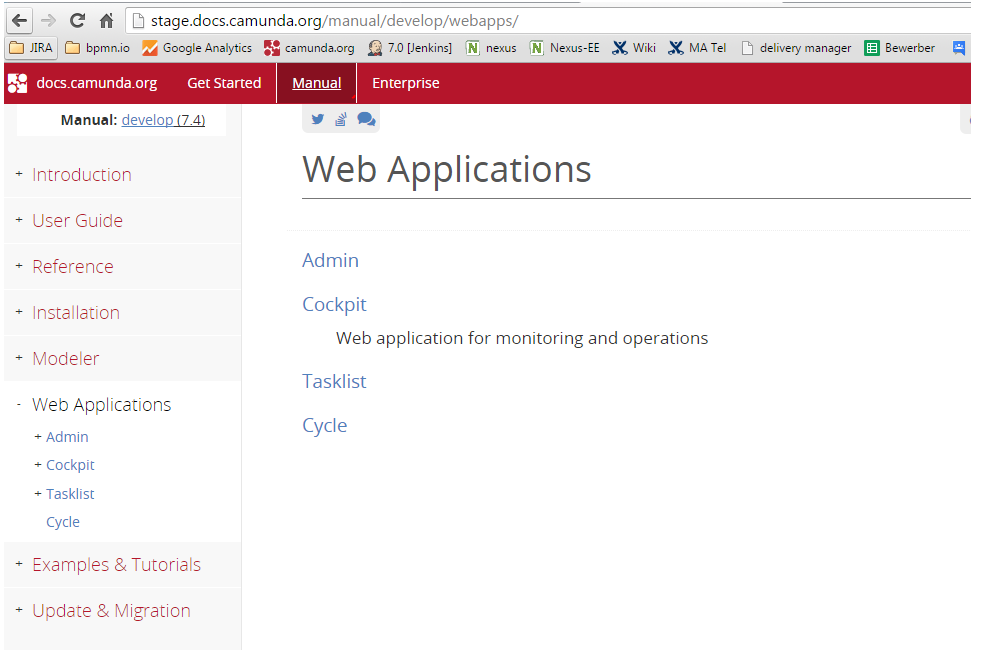This screenshot has width=982, height=650.
Task: Expand the User Guide section plus sign
Action: point(19,220)
